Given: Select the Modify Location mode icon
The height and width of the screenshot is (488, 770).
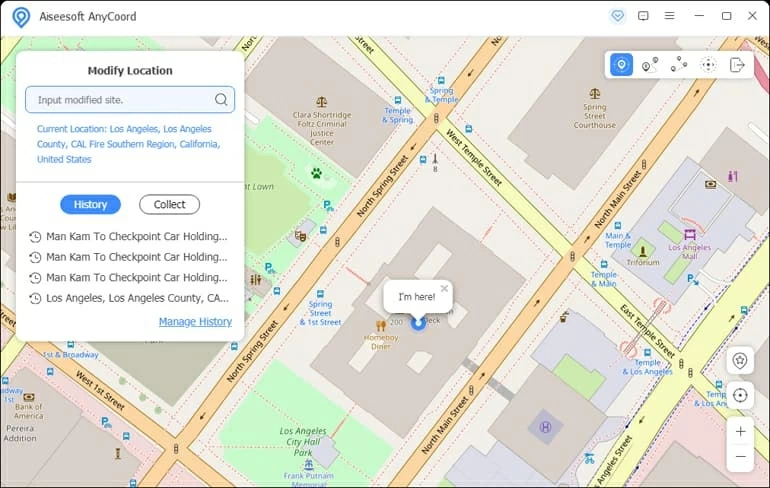Looking at the screenshot, I should [621, 65].
